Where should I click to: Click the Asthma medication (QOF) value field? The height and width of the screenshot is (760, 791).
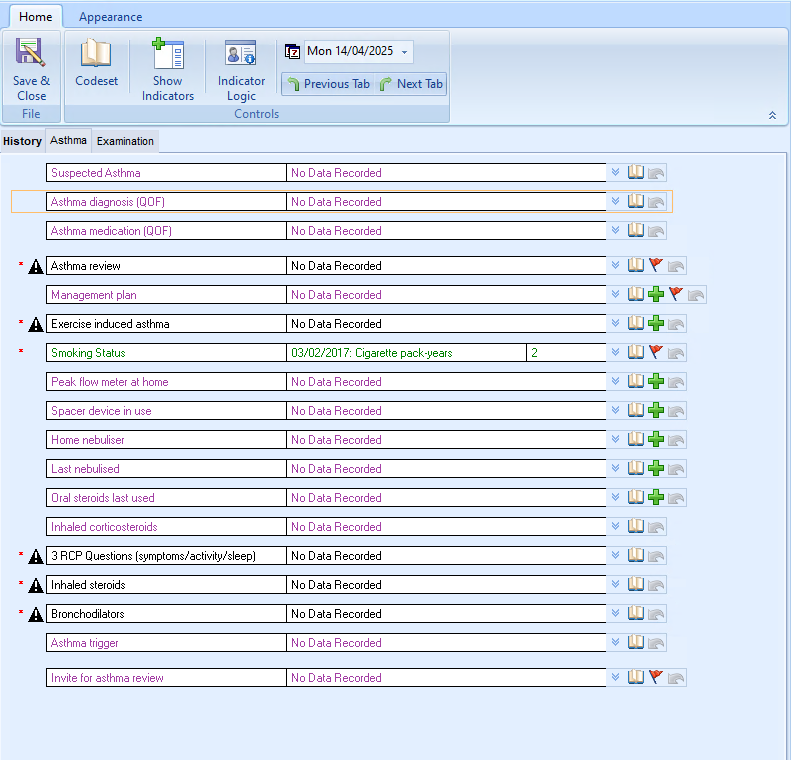coord(446,231)
